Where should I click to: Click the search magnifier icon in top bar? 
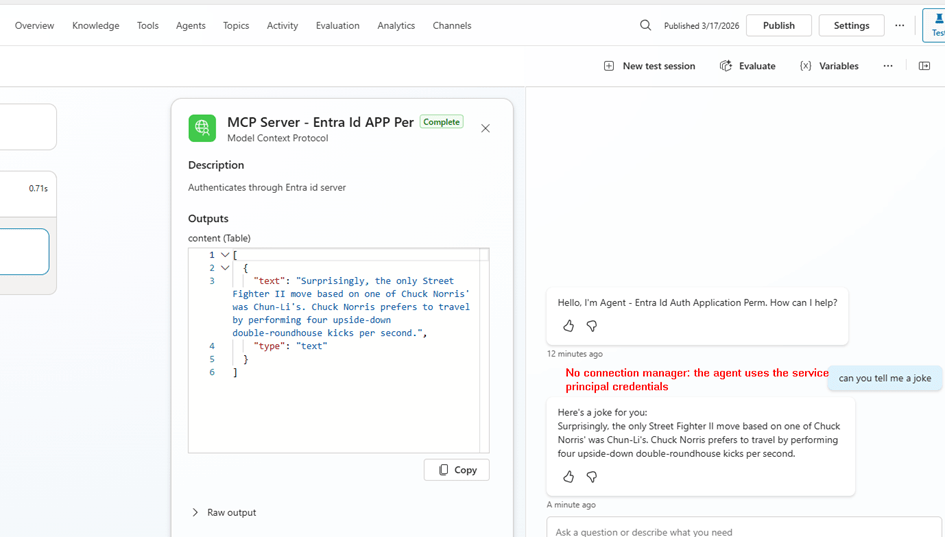(645, 25)
